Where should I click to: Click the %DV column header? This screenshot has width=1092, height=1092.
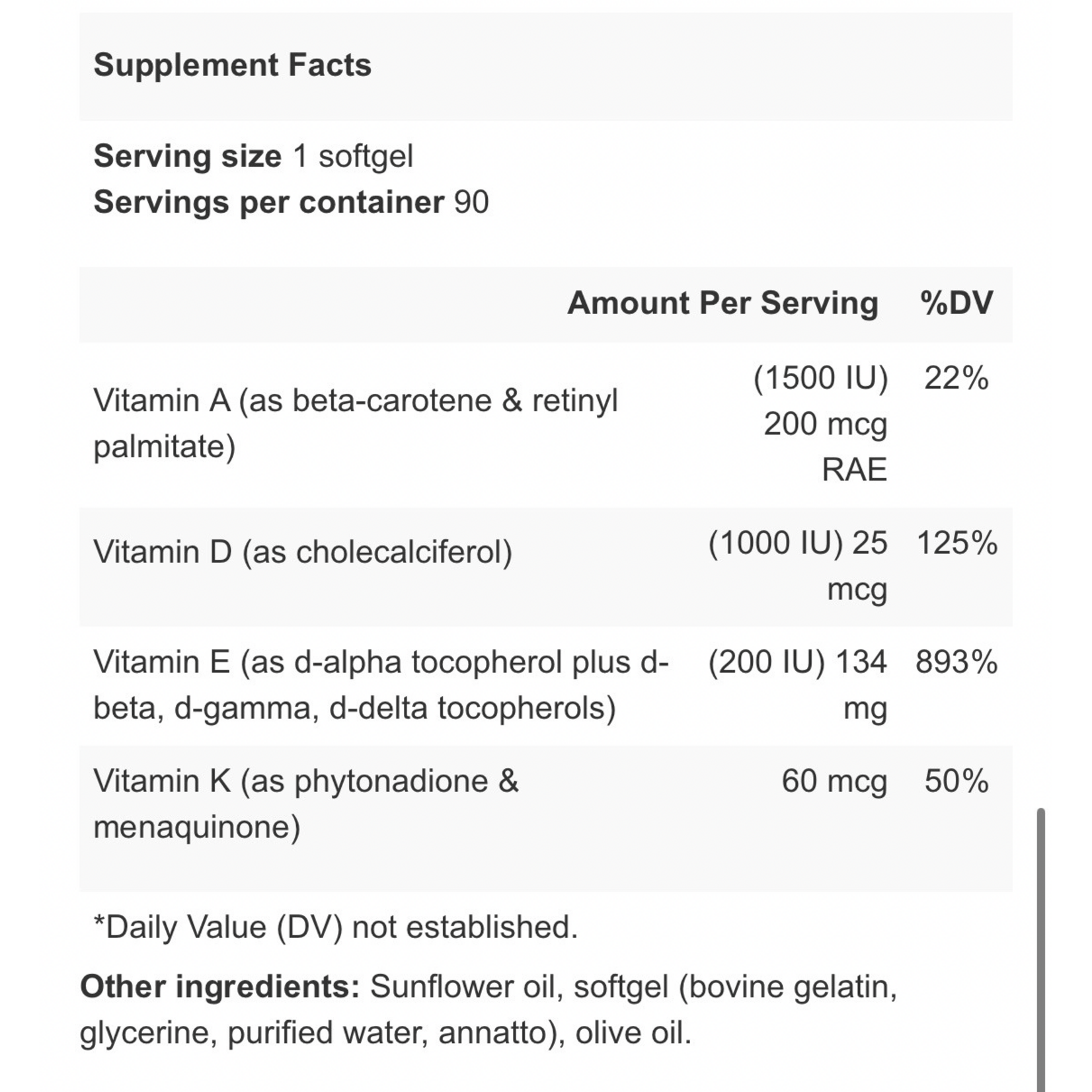tap(956, 303)
